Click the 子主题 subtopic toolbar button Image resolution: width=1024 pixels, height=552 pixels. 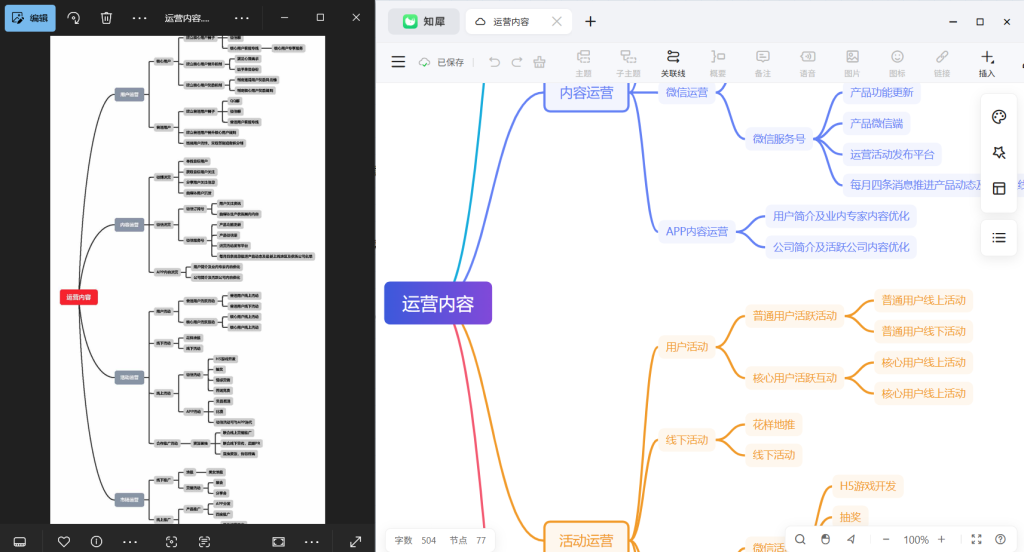point(628,63)
